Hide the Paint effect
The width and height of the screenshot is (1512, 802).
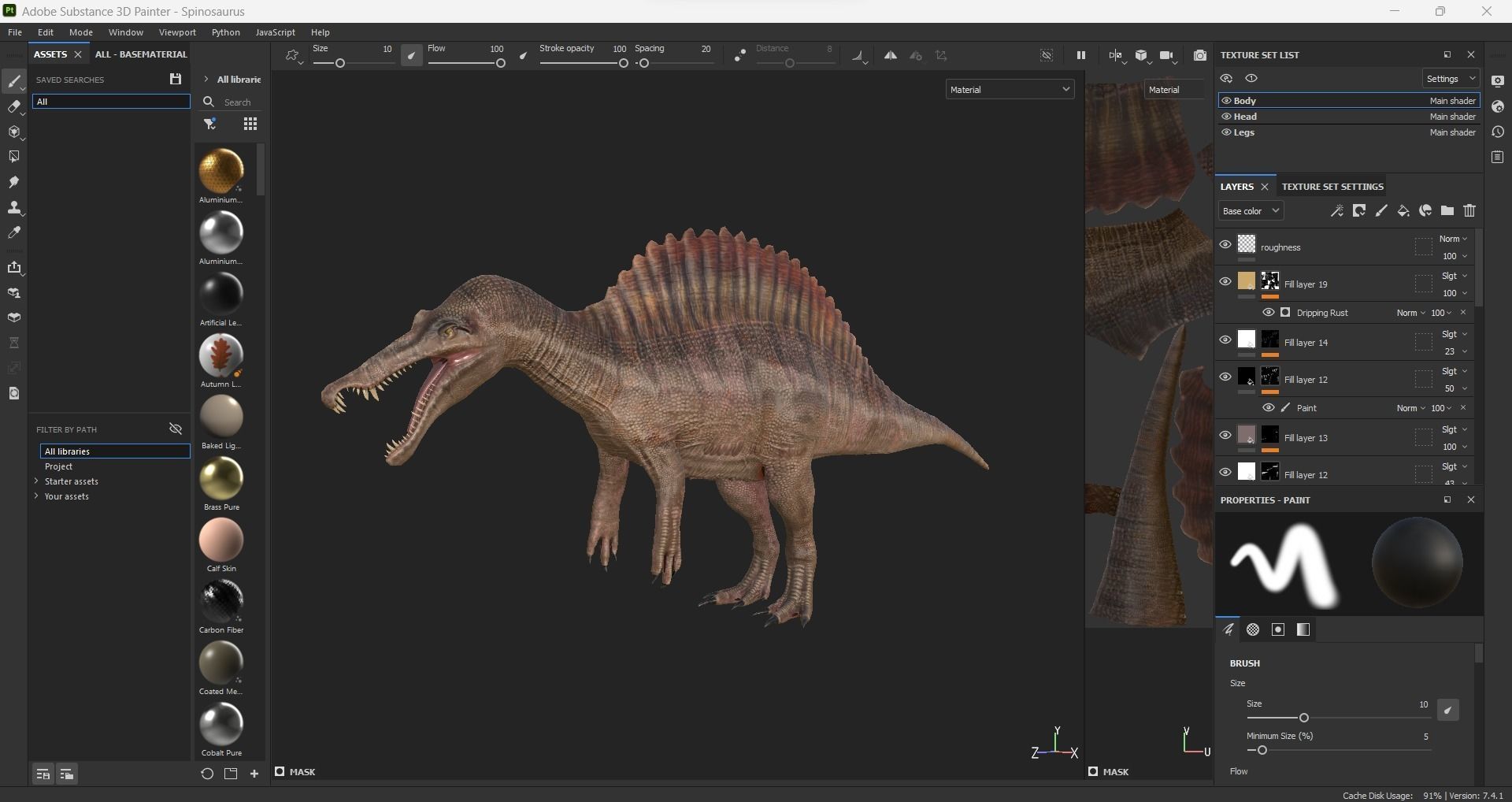1268,408
